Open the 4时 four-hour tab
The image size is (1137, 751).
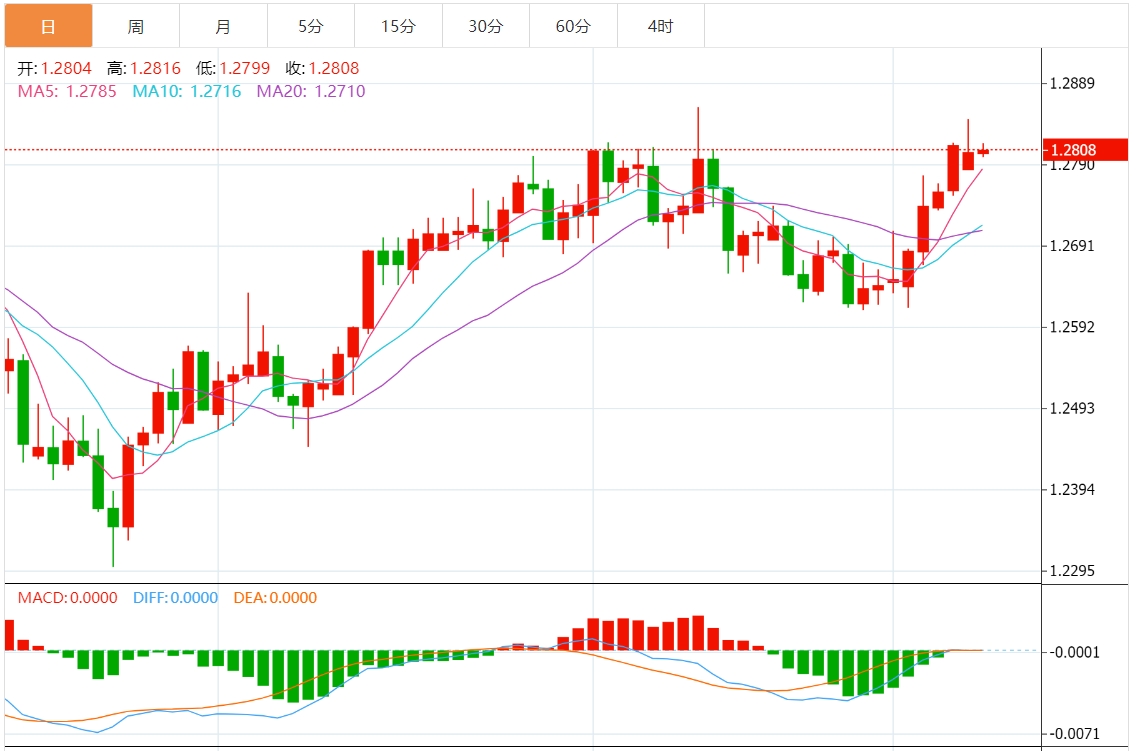(661, 26)
